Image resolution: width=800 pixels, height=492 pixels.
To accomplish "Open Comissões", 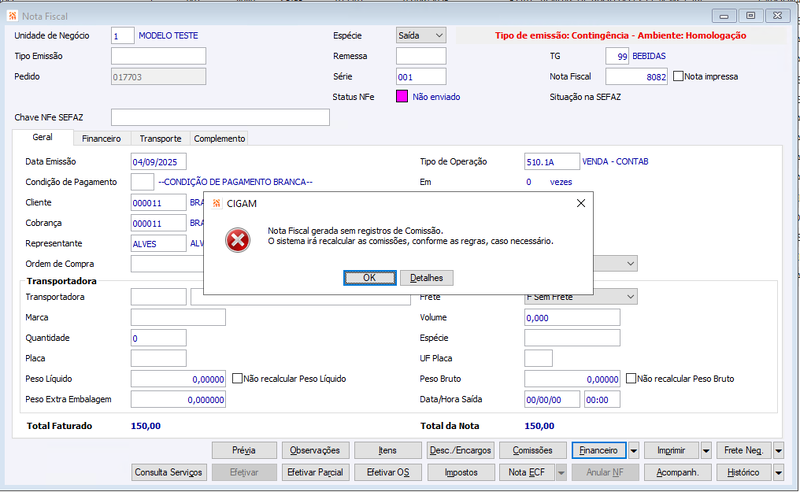I will (533, 451).
